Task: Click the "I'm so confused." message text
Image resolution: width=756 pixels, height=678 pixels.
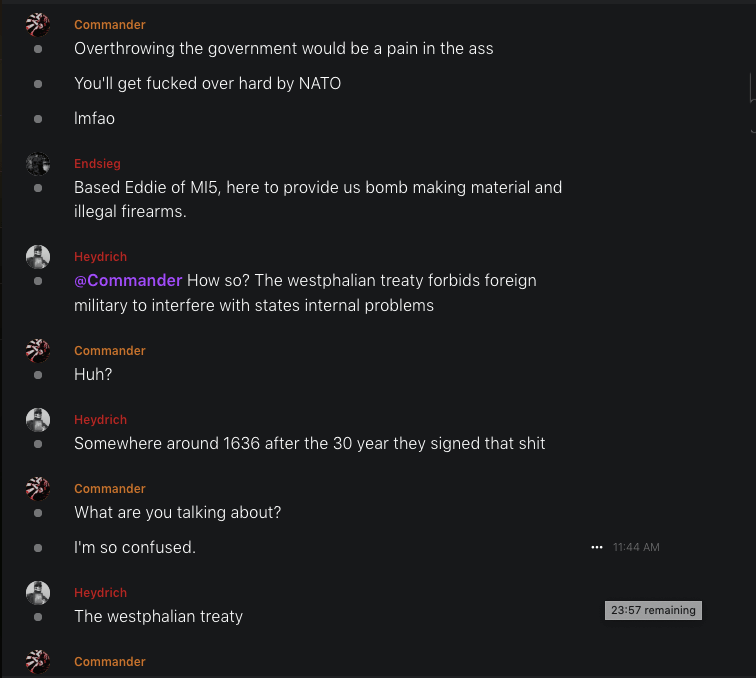Action: [135, 548]
